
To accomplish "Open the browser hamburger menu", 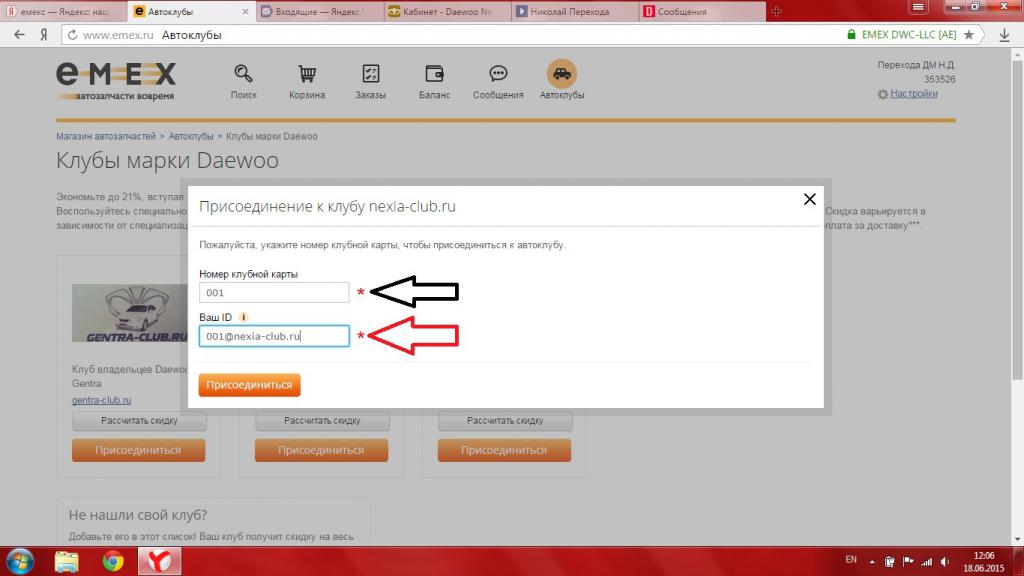I will tap(918, 7).
